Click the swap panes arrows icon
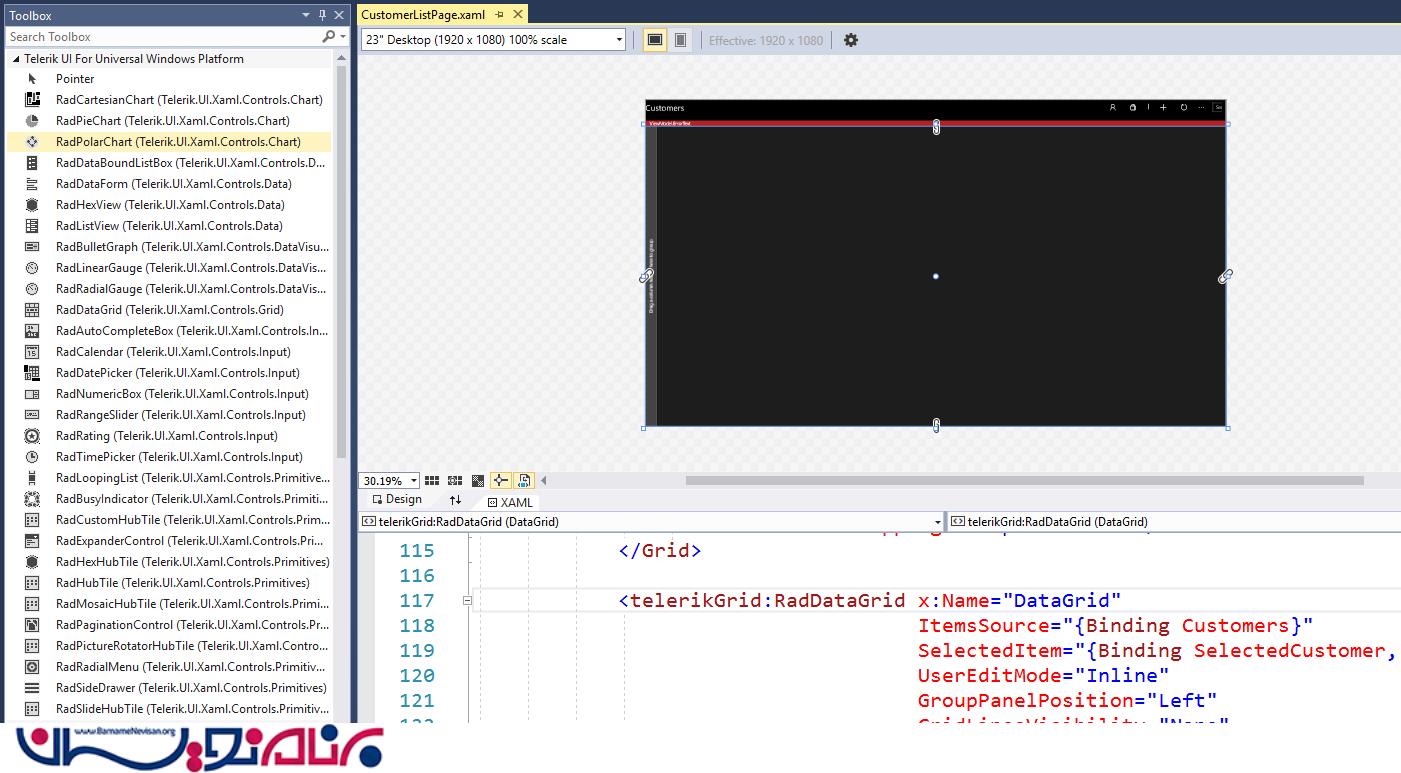1401x773 pixels. point(455,500)
